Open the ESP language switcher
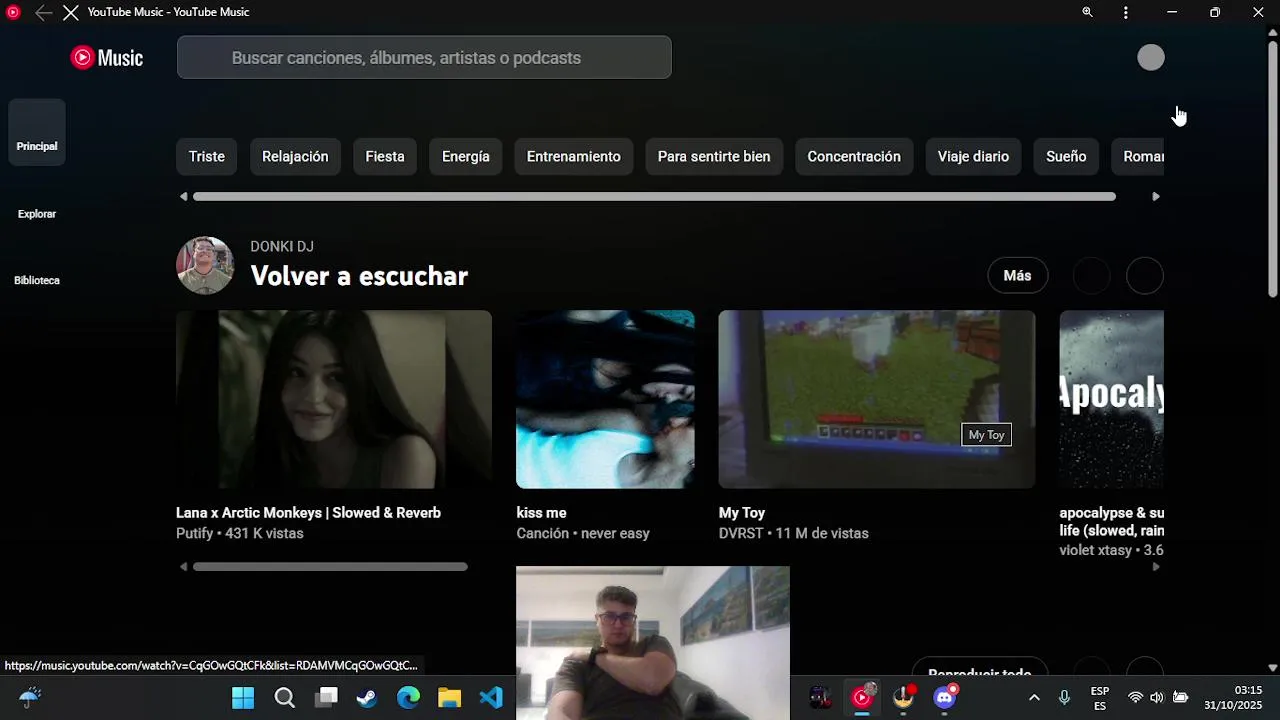Image resolution: width=1280 pixels, height=720 pixels. coord(1100,698)
